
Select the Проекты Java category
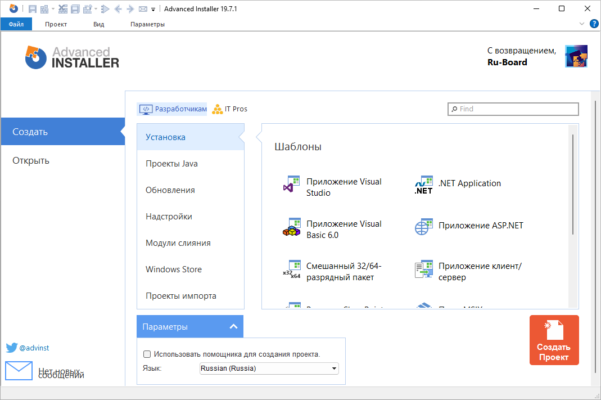tap(190, 164)
